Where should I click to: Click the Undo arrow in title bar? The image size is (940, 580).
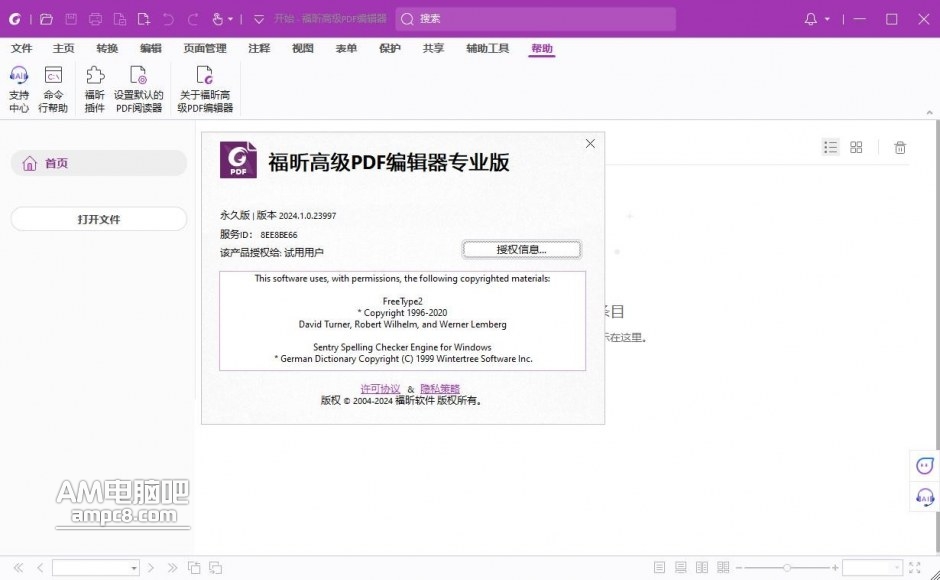click(x=168, y=19)
